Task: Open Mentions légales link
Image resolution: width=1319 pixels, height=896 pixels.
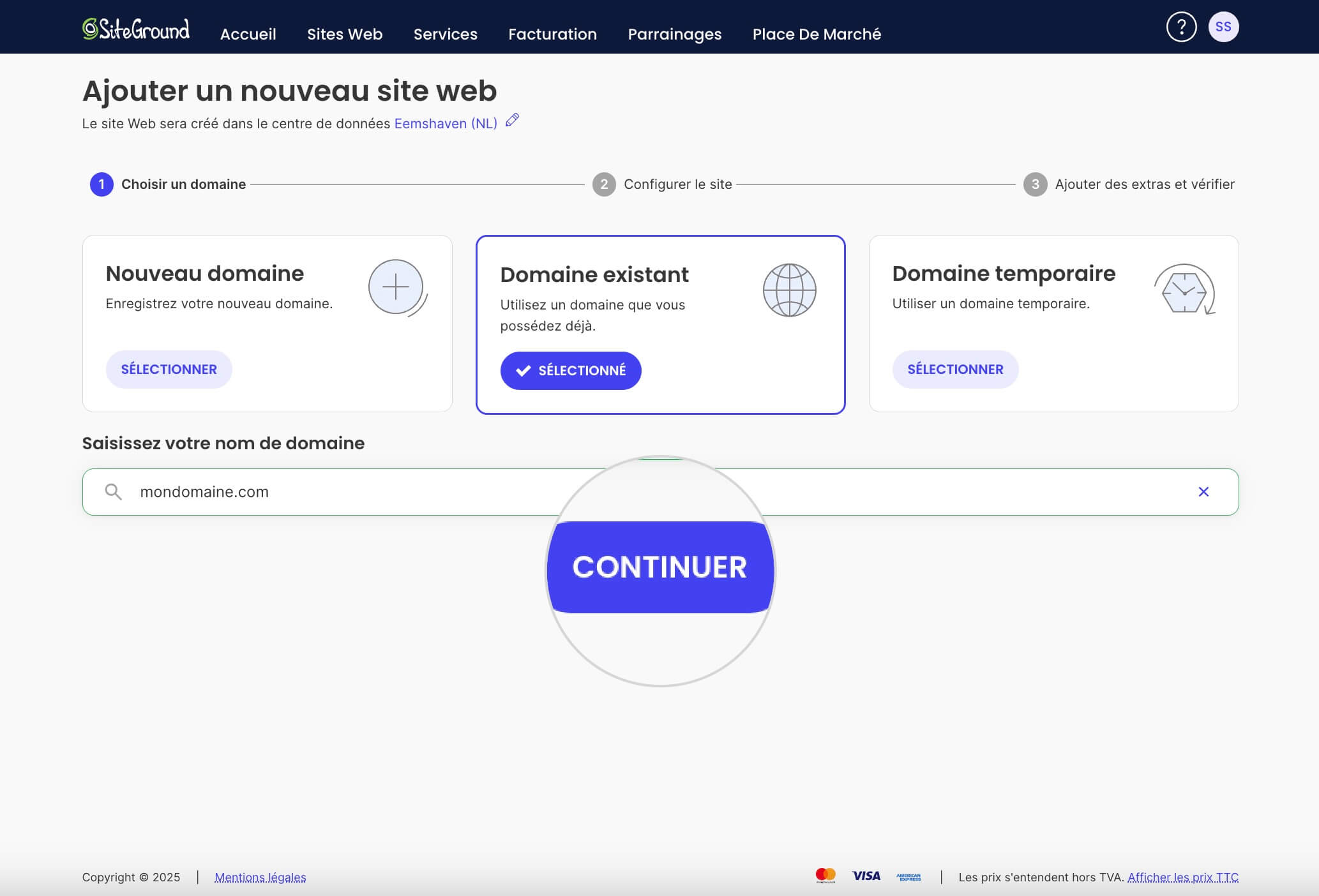Action: point(260,877)
